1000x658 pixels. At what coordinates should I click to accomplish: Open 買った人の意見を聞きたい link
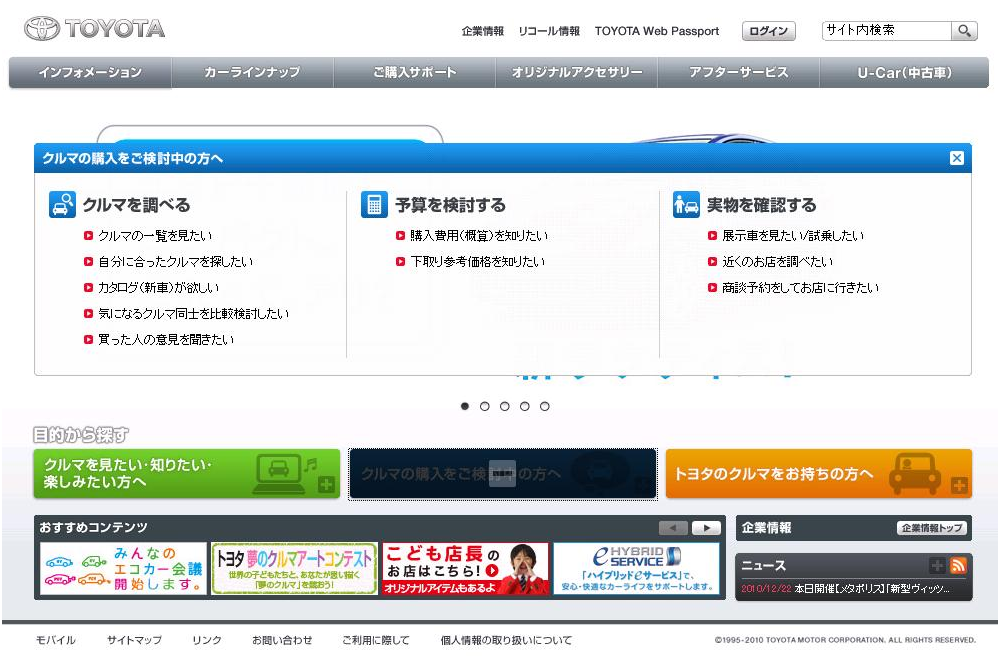(x=166, y=339)
